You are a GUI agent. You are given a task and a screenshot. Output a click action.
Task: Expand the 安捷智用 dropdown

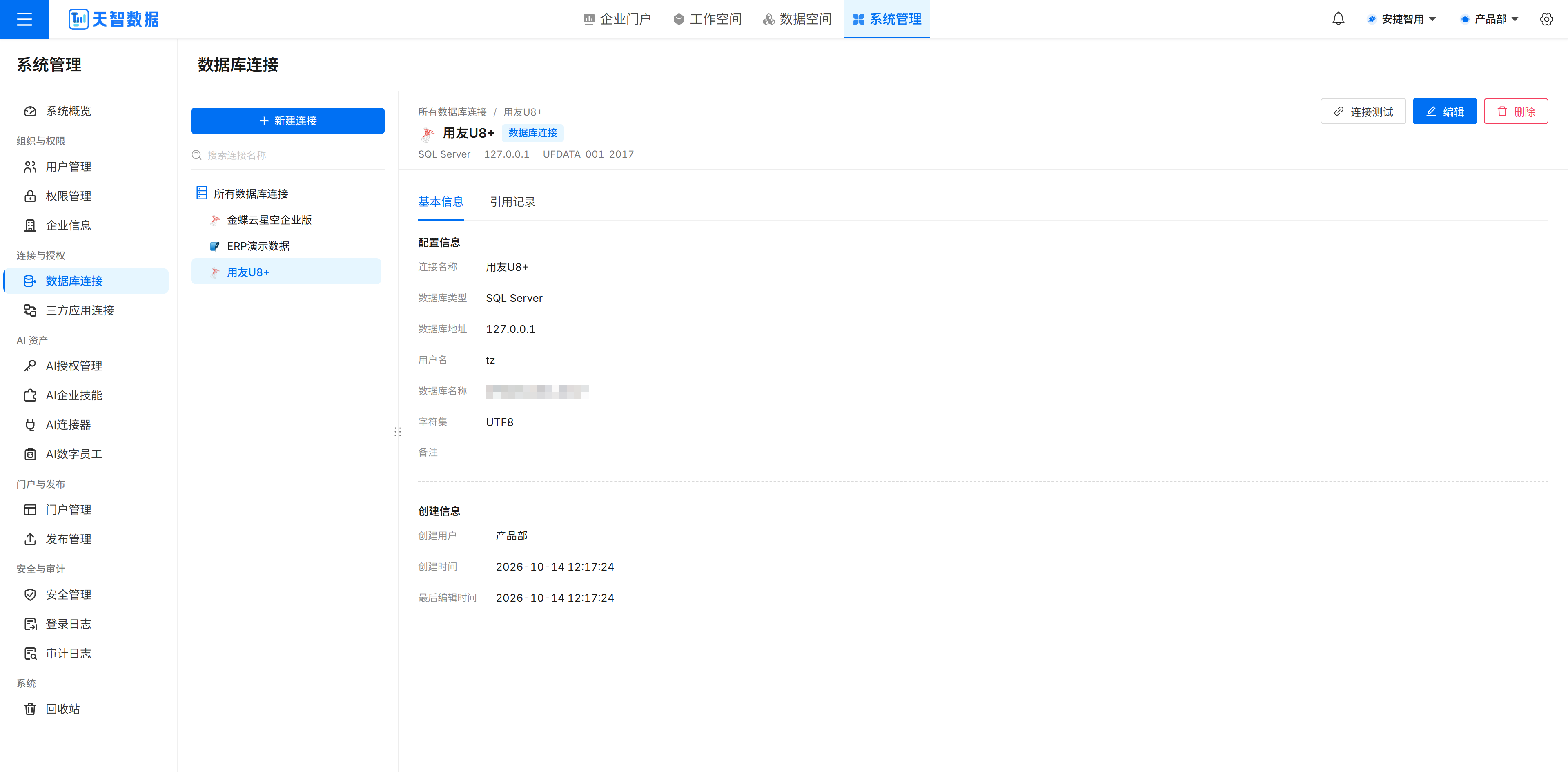(1403, 20)
